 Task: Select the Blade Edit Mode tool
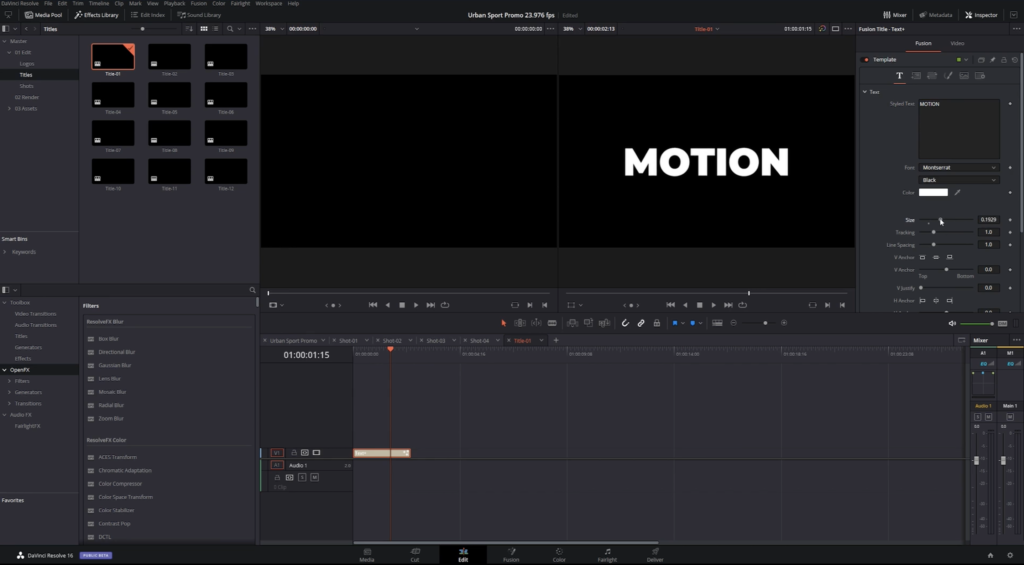pyautogui.click(x=551, y=323)
